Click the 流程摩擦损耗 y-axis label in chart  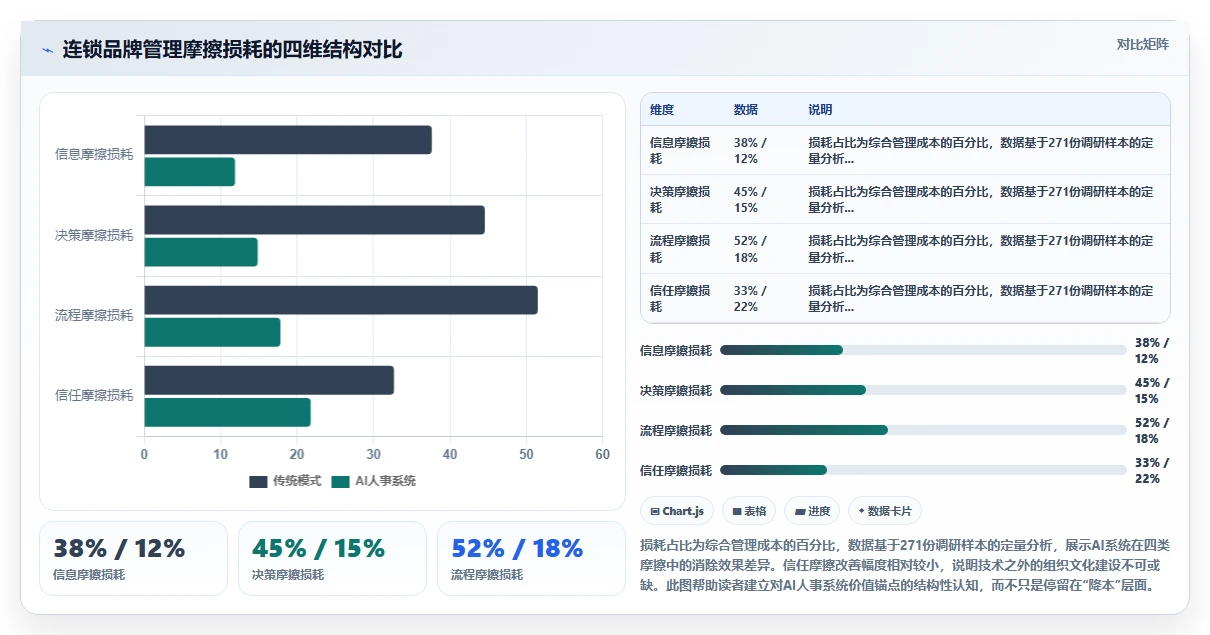pos(94,315)
